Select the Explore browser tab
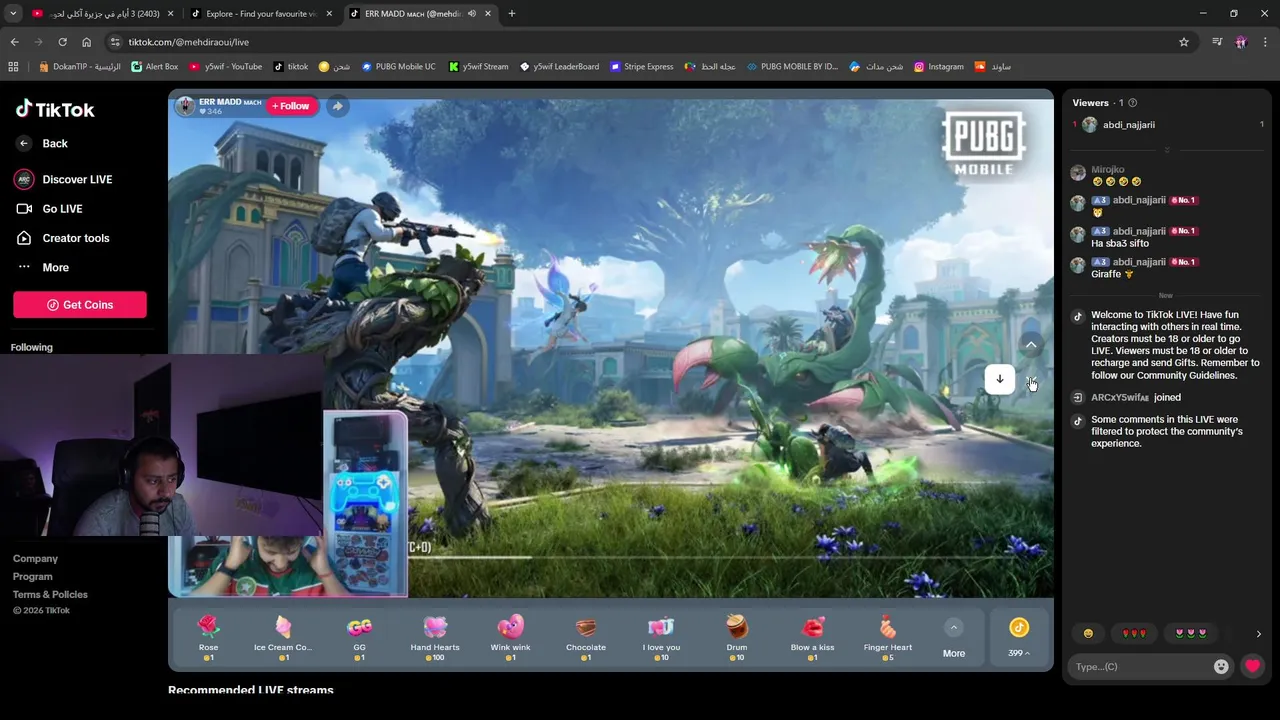 tap(260, 14)
